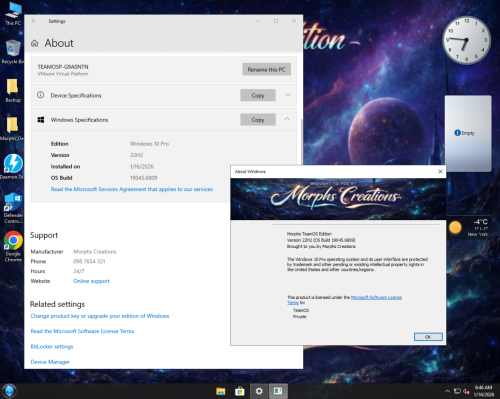Minimize the Settings window
The width and height of the screenshot is (500, 399).
pos(258,21)
